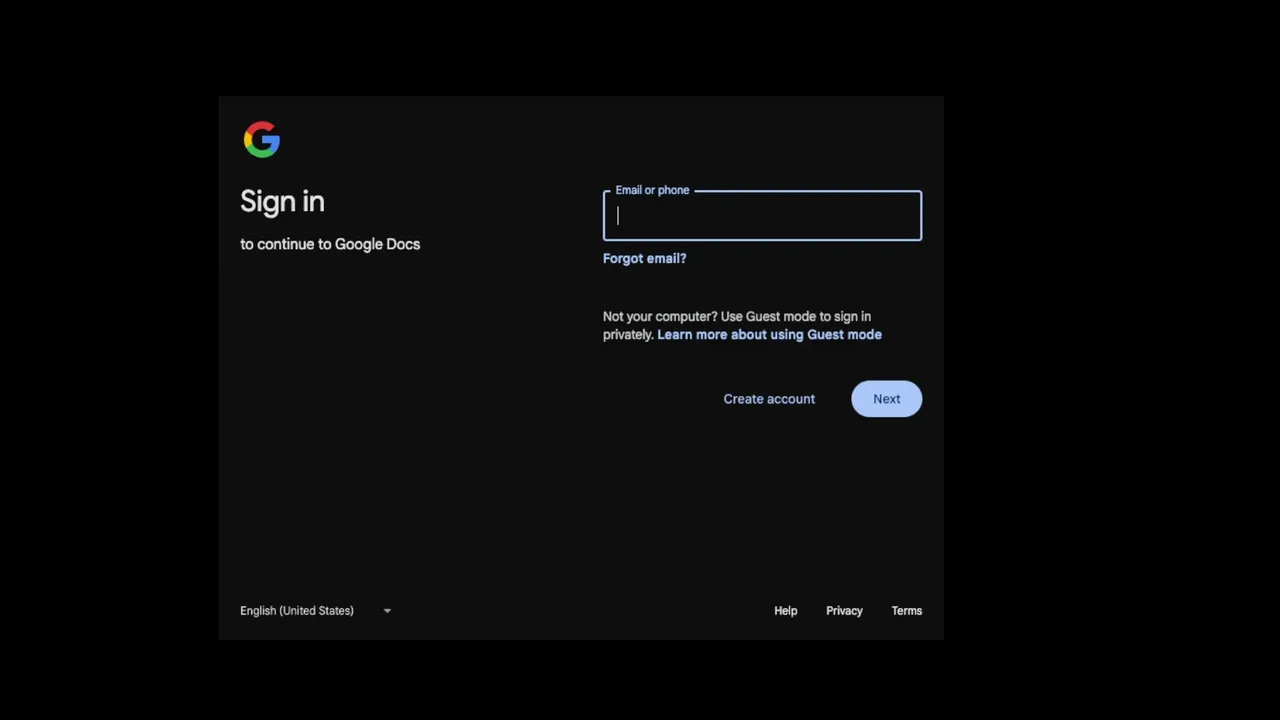Click the Create account button

coord(769,399)
